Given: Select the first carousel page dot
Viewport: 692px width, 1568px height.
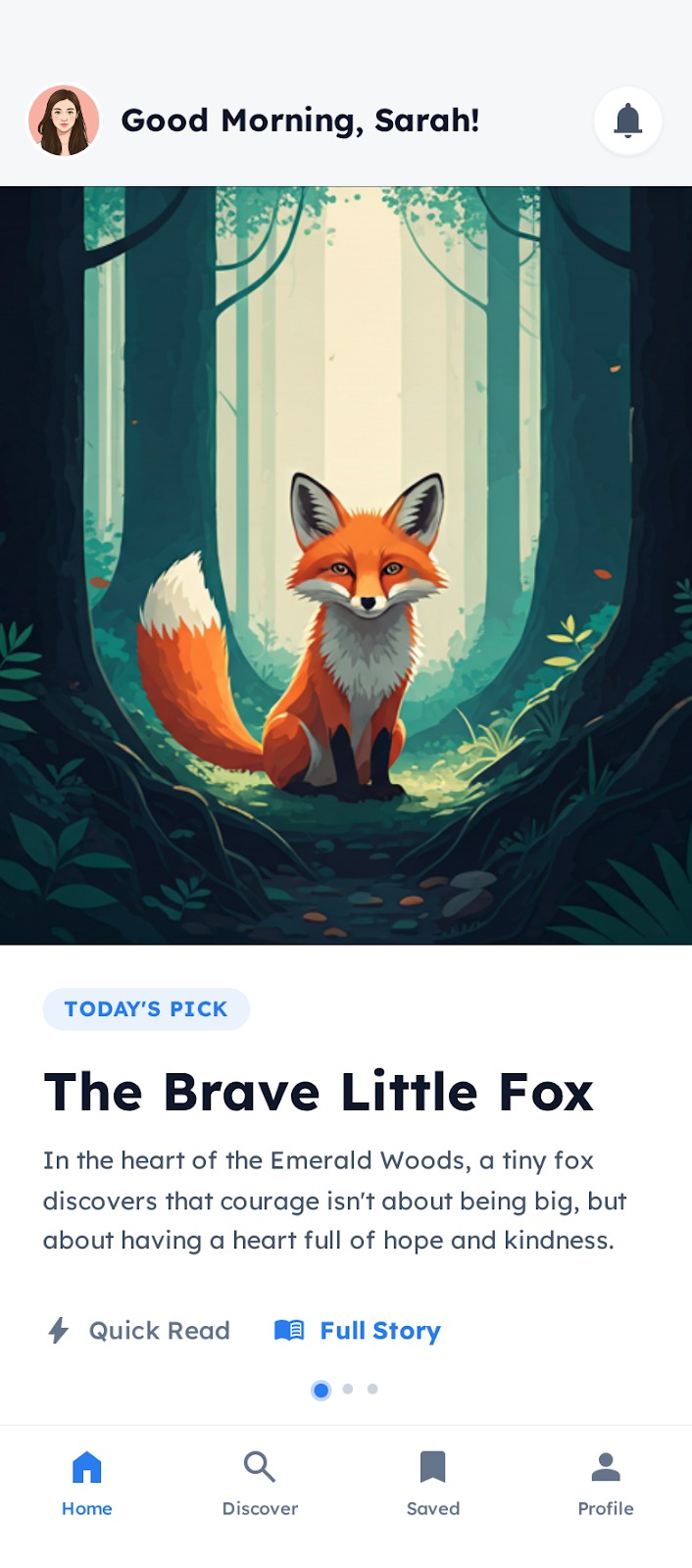Looking at the screenshot, I should pos(321,1390).
